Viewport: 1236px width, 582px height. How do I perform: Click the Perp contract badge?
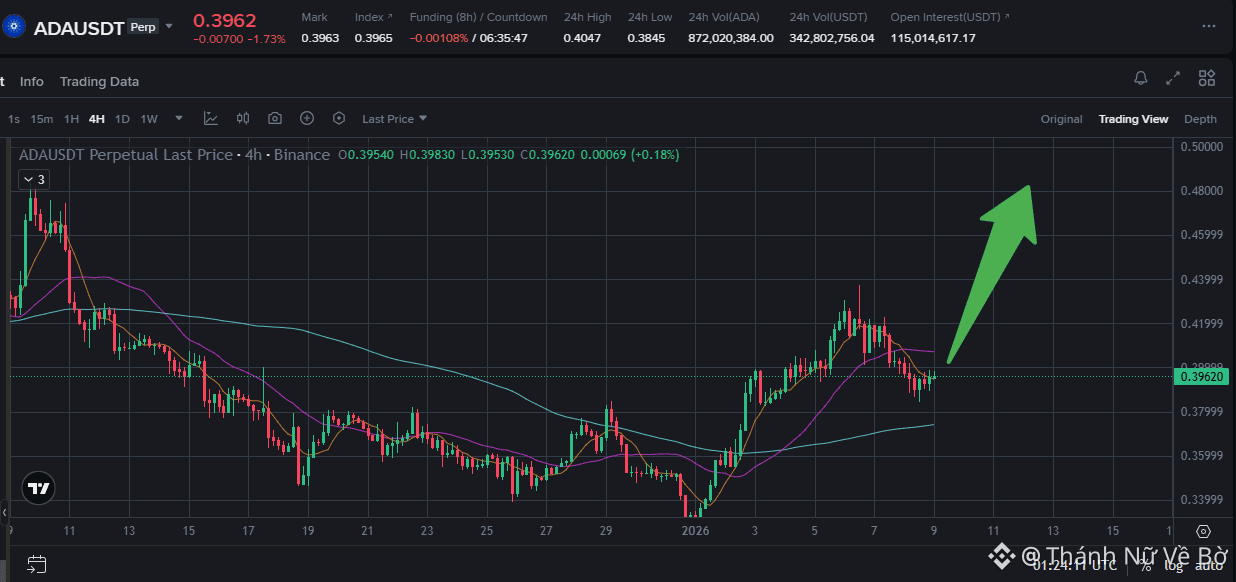tap(143, 27)
